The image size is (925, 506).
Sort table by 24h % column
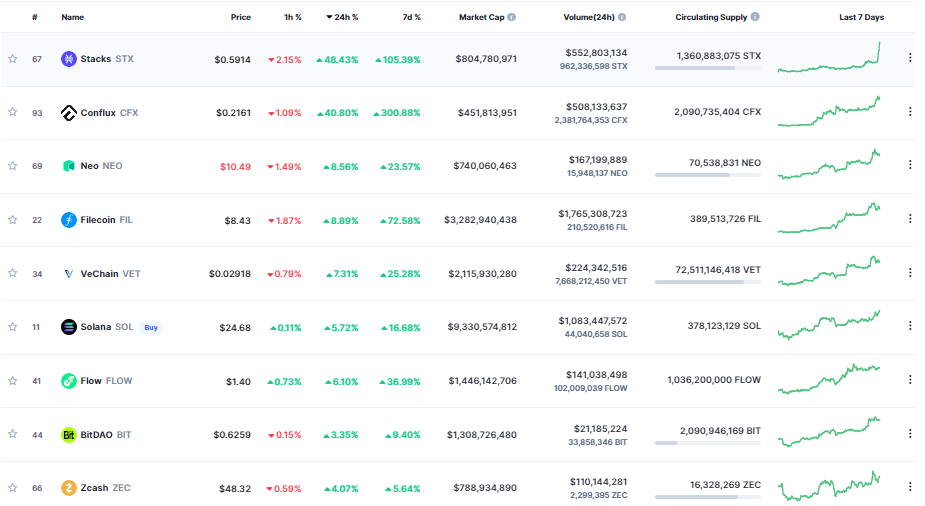[x=342, y=17]
